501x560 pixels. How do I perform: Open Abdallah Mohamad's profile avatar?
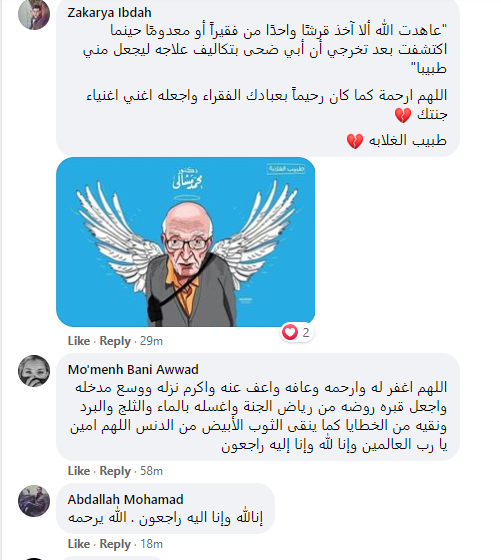coord(34,501)
